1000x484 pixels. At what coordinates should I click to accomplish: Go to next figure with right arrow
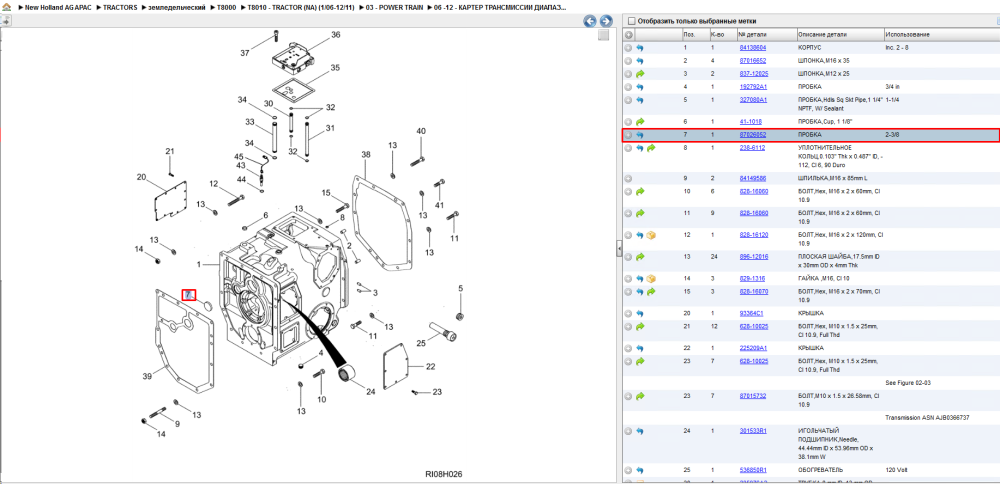coord(606,21)
